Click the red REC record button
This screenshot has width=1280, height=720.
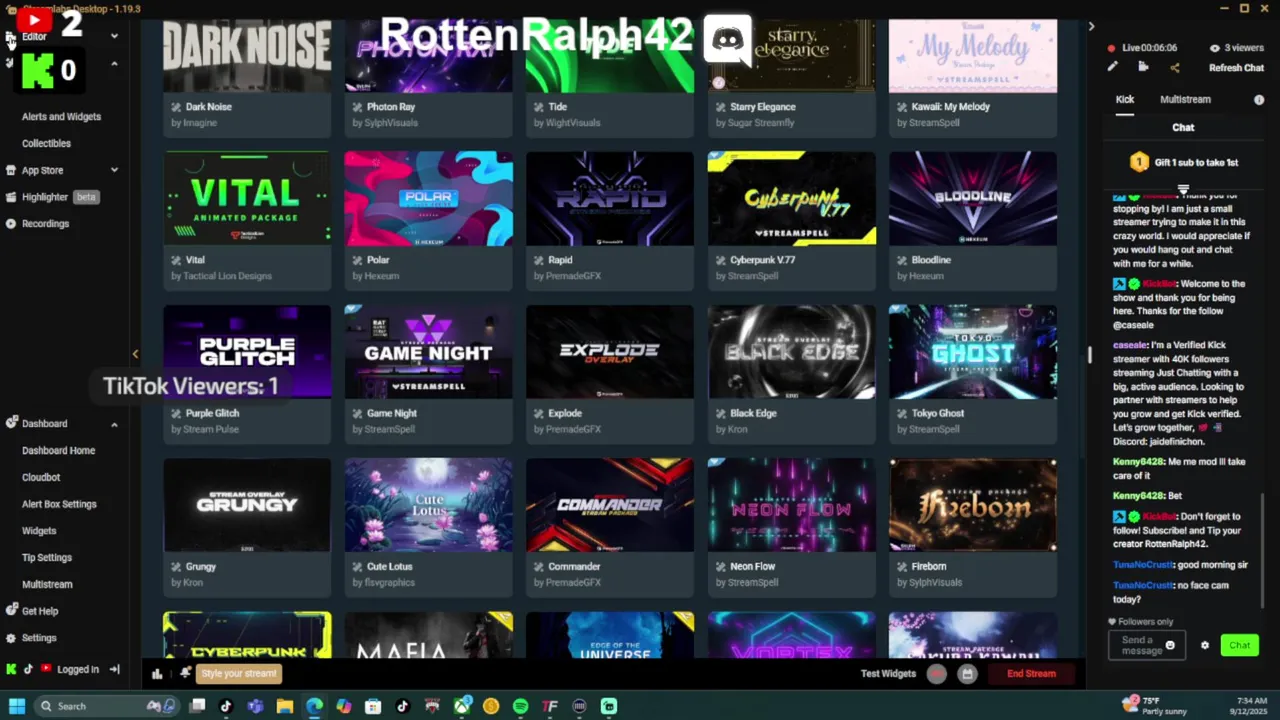[936, 674]
